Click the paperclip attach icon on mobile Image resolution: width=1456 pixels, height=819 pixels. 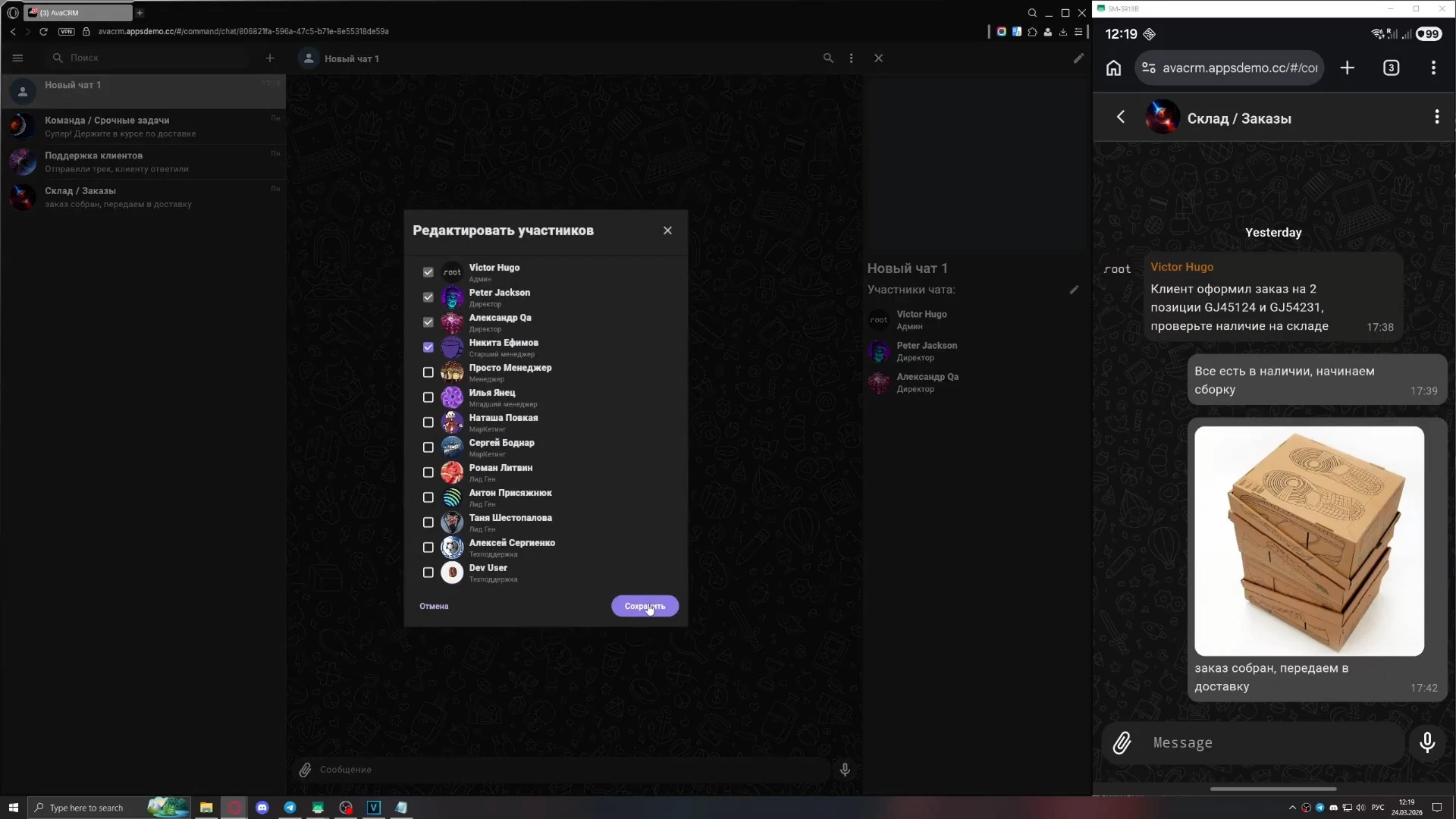point(1122,742)
